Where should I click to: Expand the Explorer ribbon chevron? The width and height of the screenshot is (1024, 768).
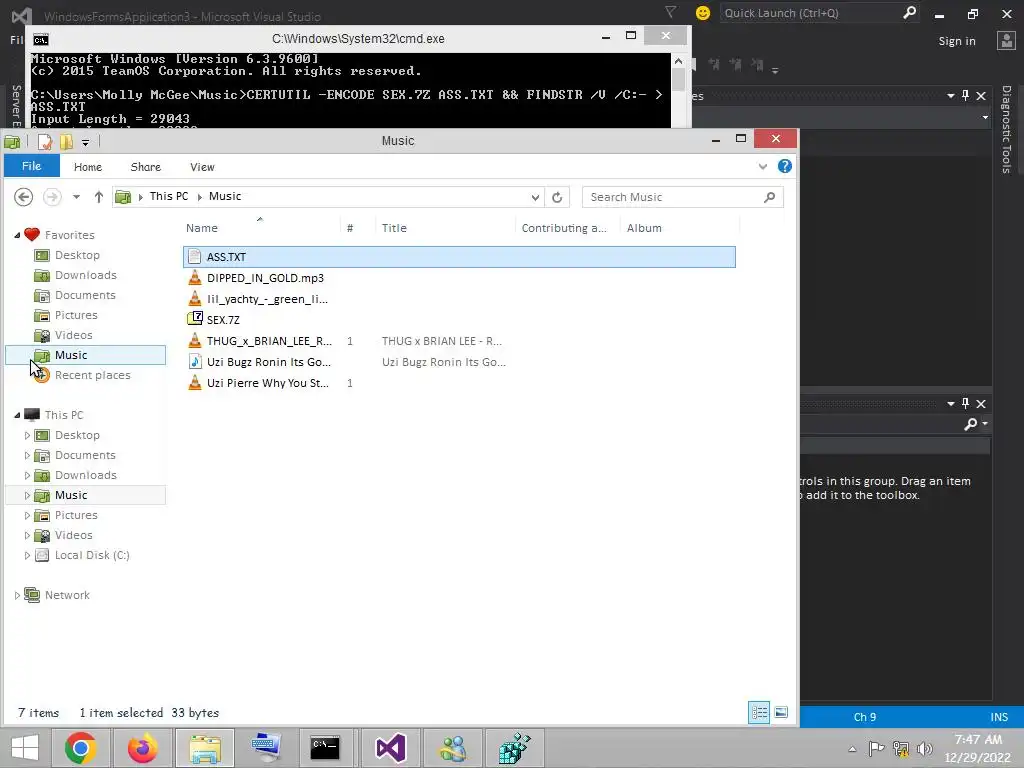[x=763, y=167]
